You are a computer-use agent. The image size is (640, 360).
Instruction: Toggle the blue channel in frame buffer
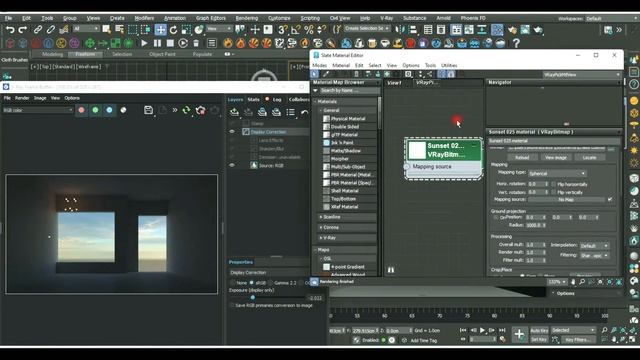pos(109,110)
